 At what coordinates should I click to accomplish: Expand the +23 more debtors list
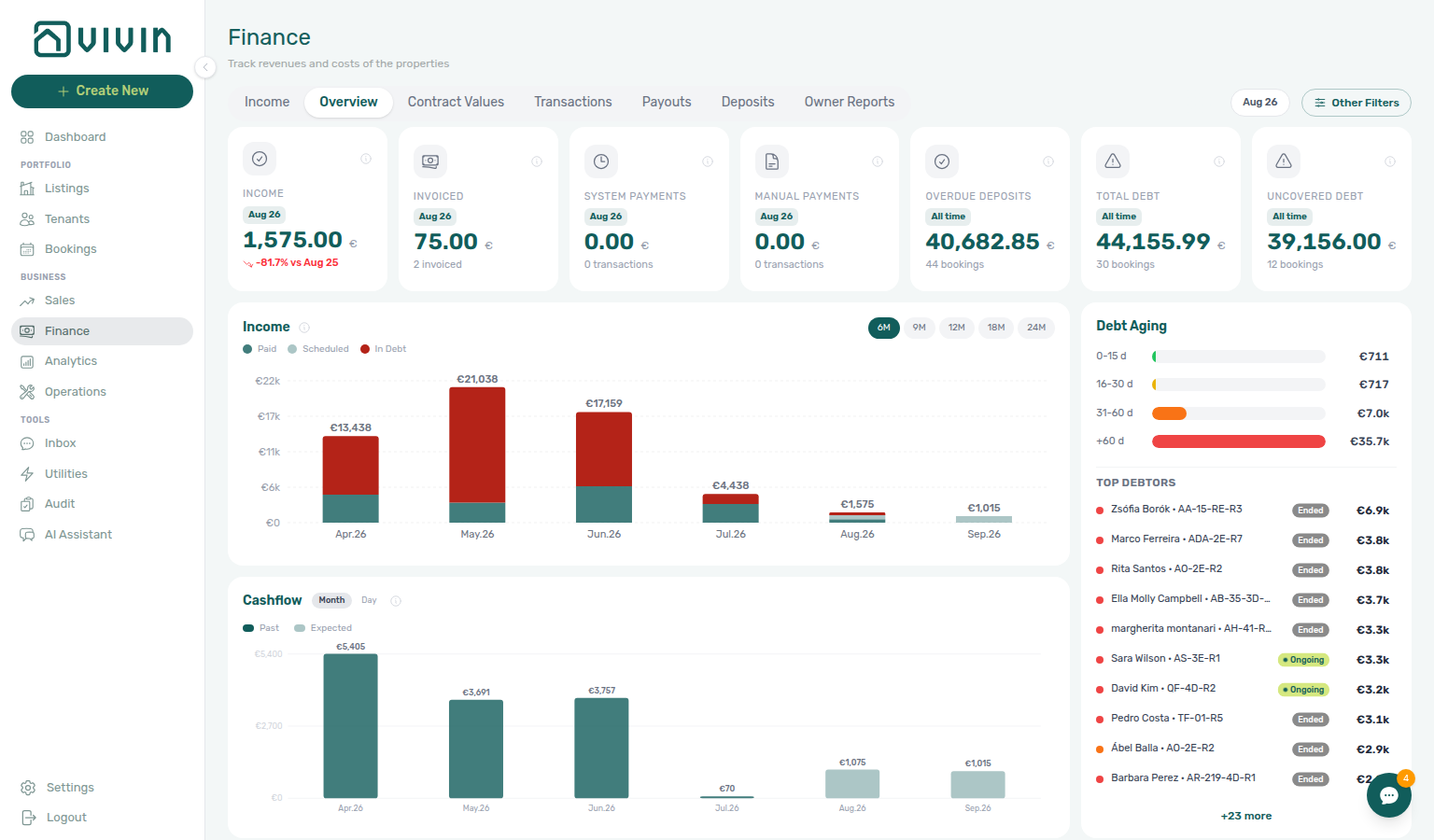pyautogui.click(x=1245, y=816)
